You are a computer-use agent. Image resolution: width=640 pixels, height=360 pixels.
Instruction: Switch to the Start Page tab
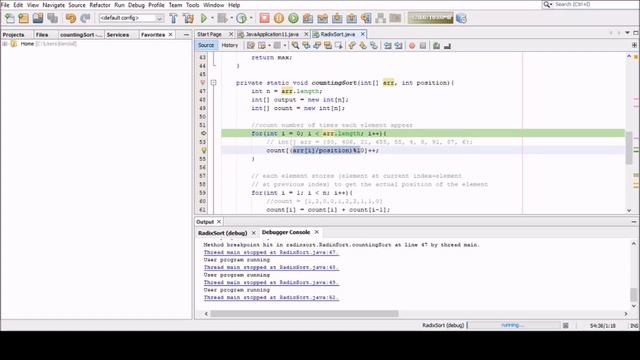pos(209,34)
